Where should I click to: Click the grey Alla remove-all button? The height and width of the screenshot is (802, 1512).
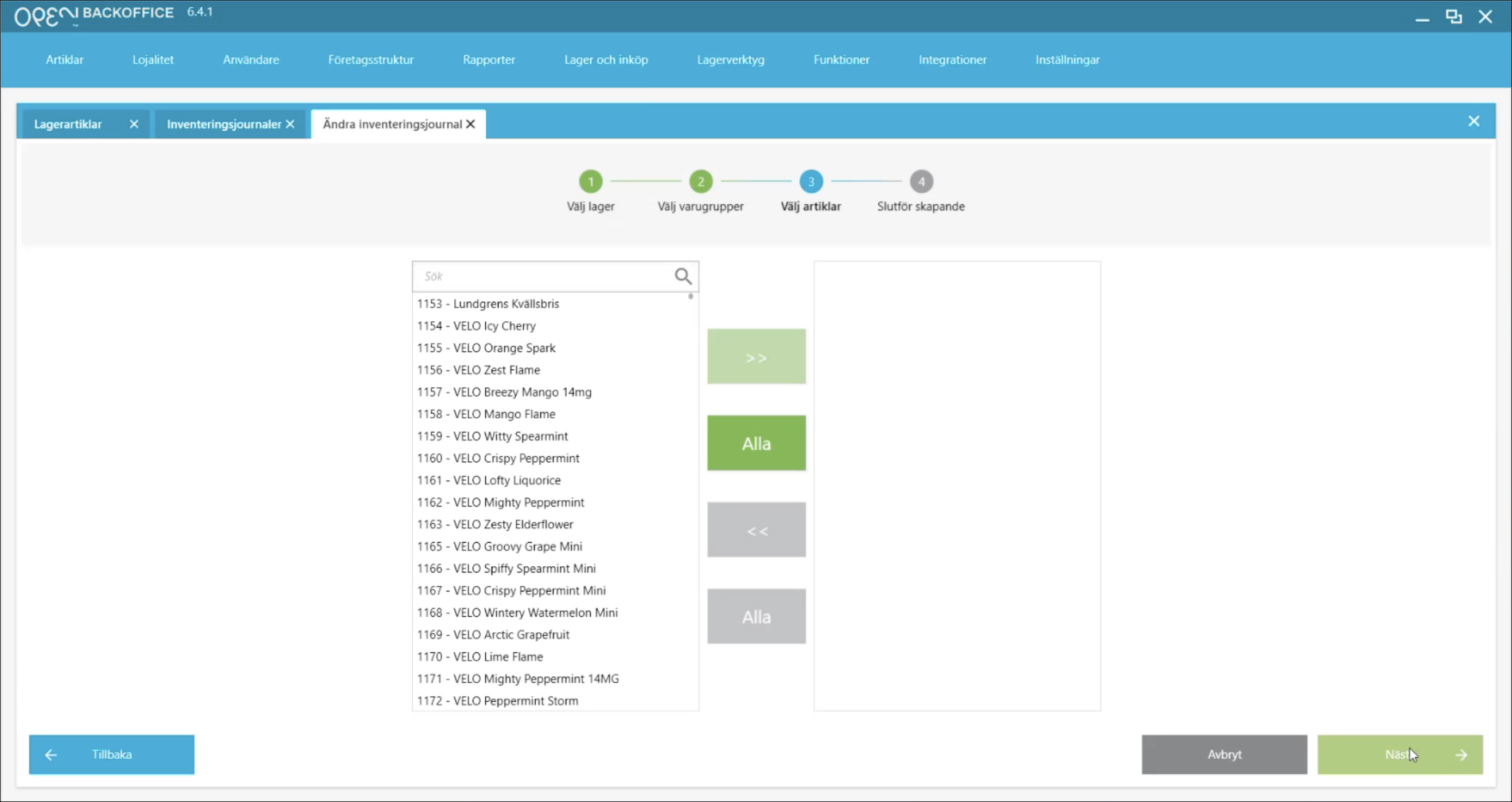point(756,616)
